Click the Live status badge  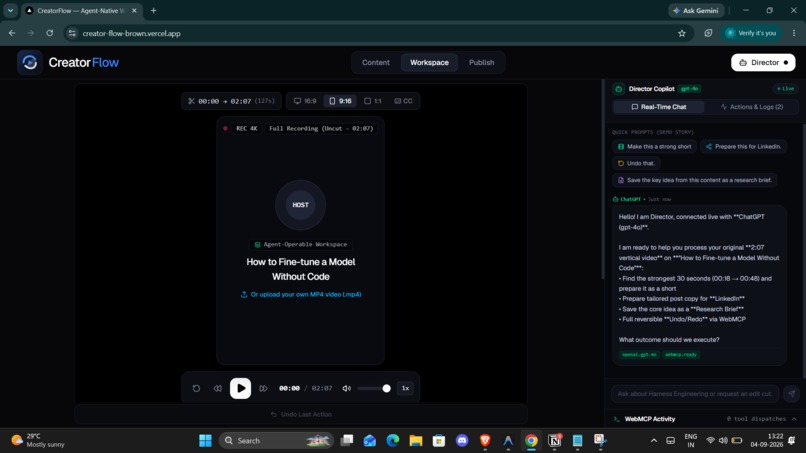(x=785, y=89)
